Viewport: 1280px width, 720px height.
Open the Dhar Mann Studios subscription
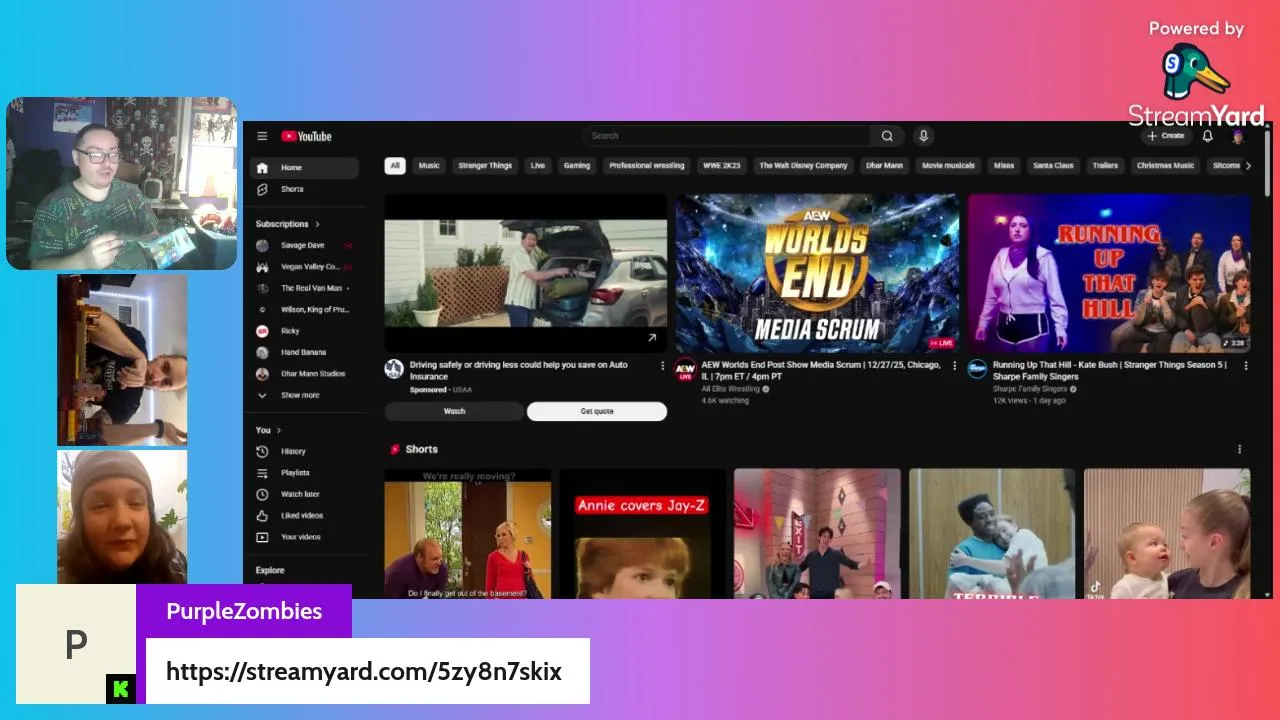(x=304, y=374)
